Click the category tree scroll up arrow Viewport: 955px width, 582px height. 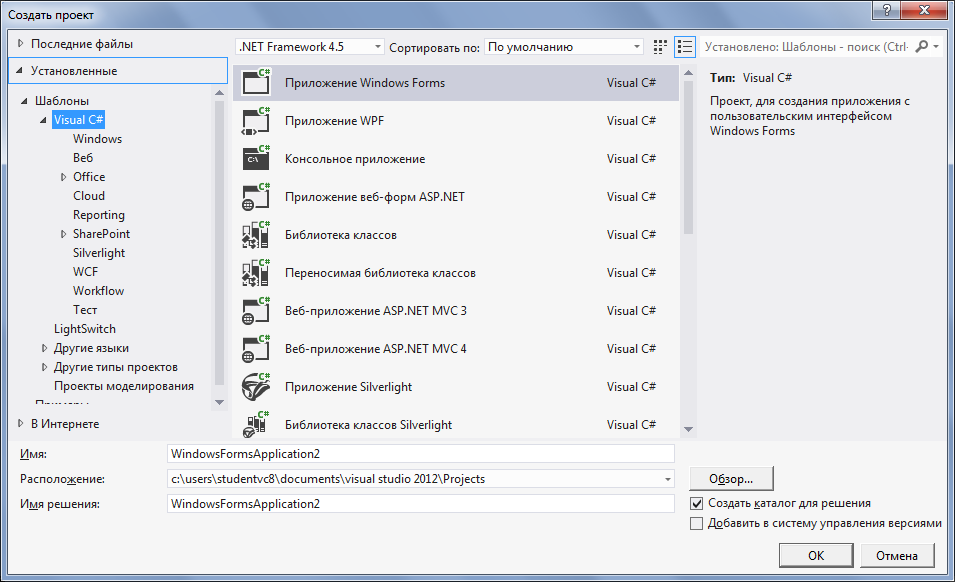[220, 93]
